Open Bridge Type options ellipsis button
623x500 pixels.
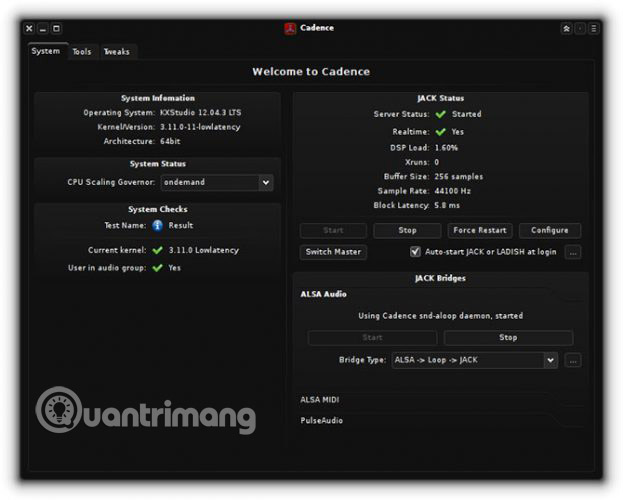click(573, 361)
